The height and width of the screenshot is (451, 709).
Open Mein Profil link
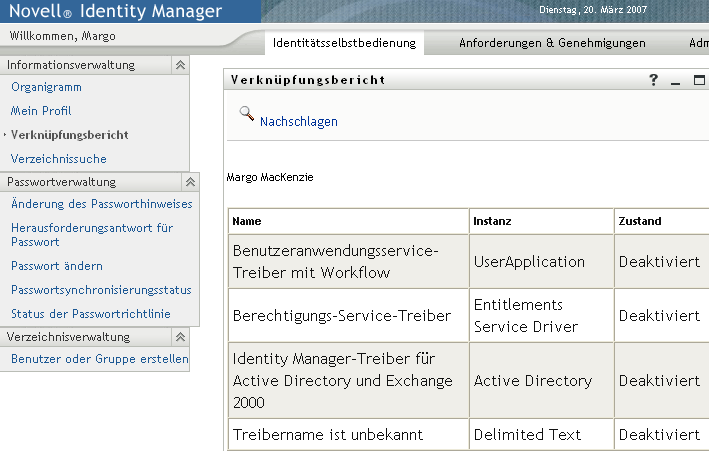(x=41, y=111)
